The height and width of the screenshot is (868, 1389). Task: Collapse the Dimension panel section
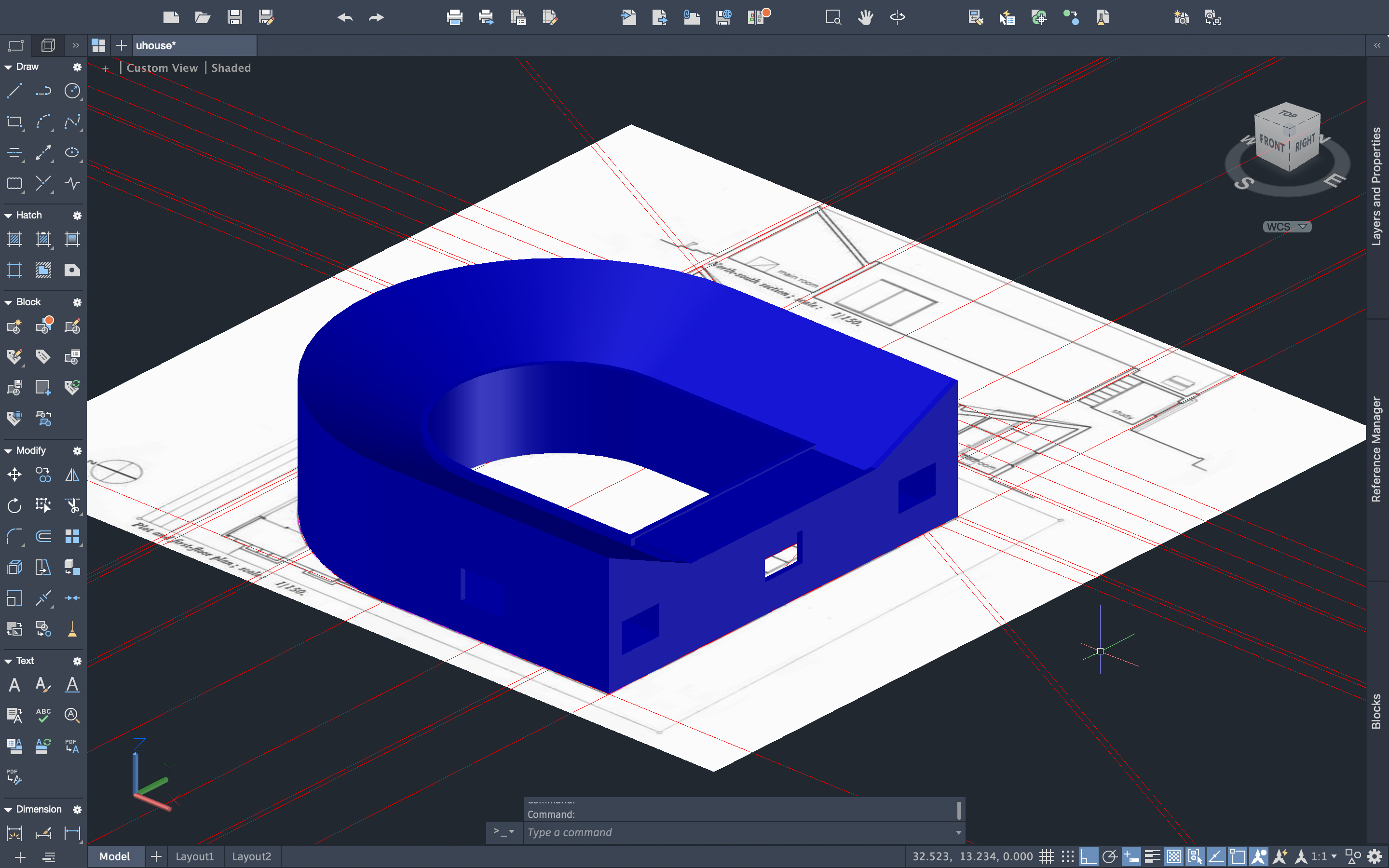pos(8,810)
